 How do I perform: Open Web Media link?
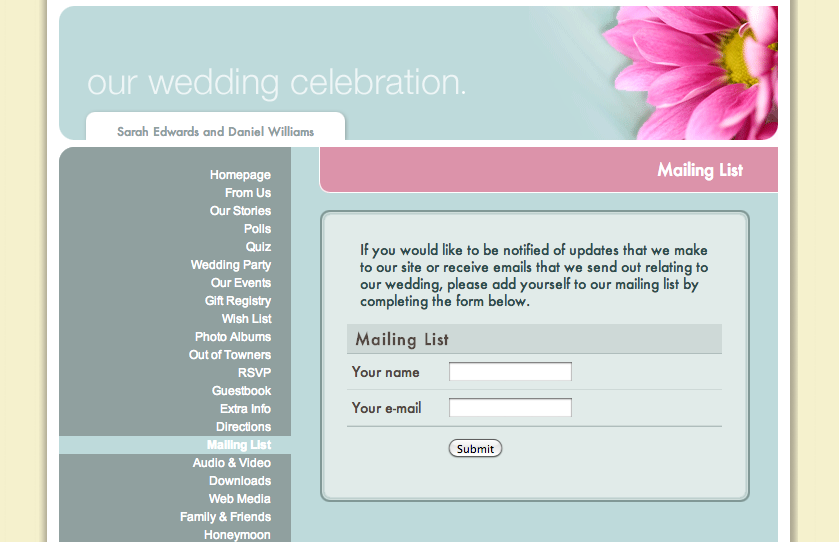tap(240, 499)
